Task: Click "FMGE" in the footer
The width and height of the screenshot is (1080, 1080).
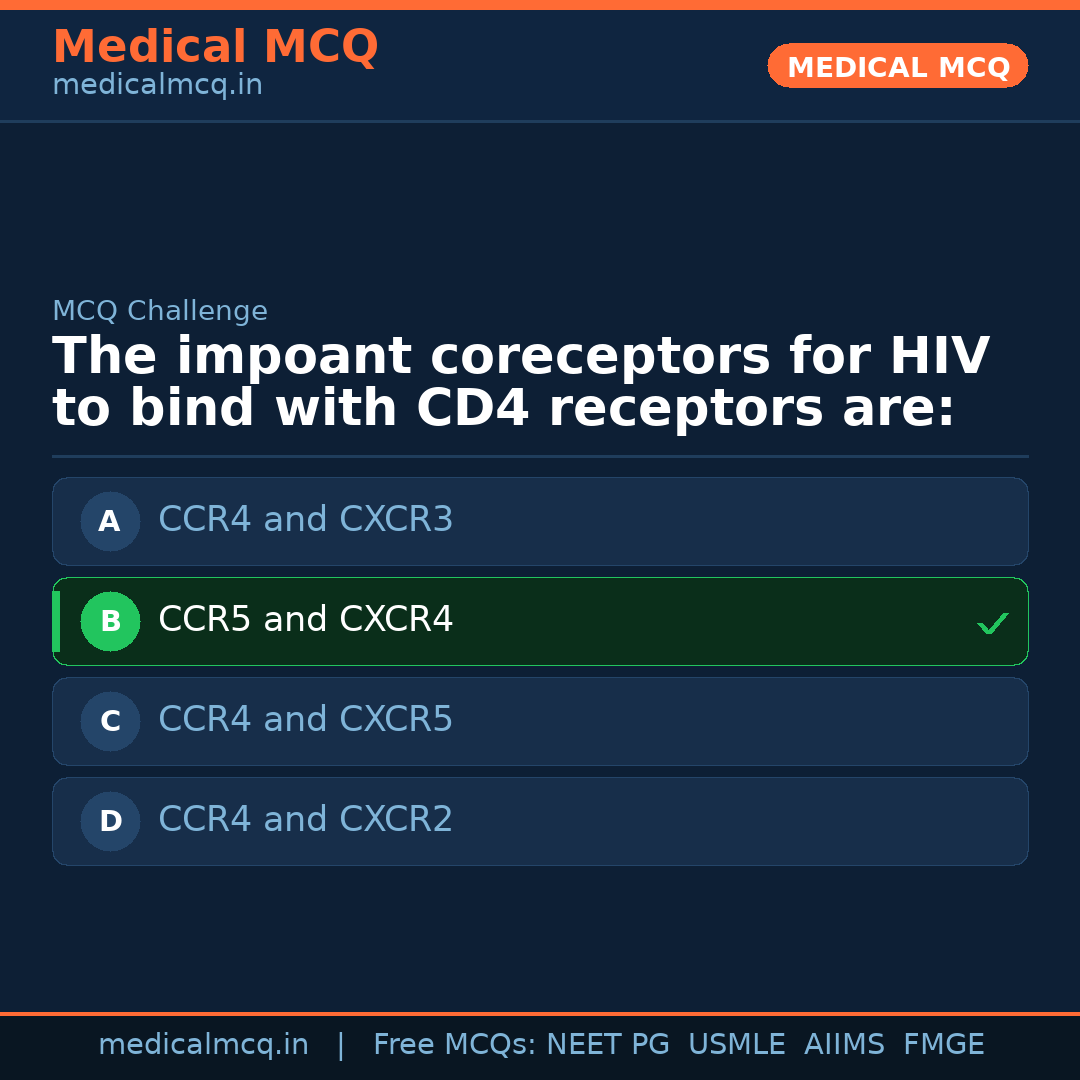Action: click(943, 1045)
